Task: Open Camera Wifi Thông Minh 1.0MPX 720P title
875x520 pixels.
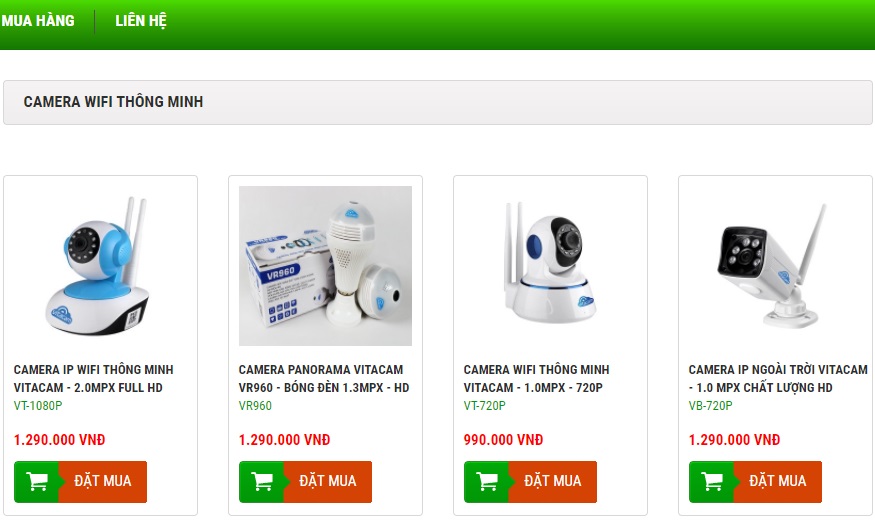Action: coord(536,378)
